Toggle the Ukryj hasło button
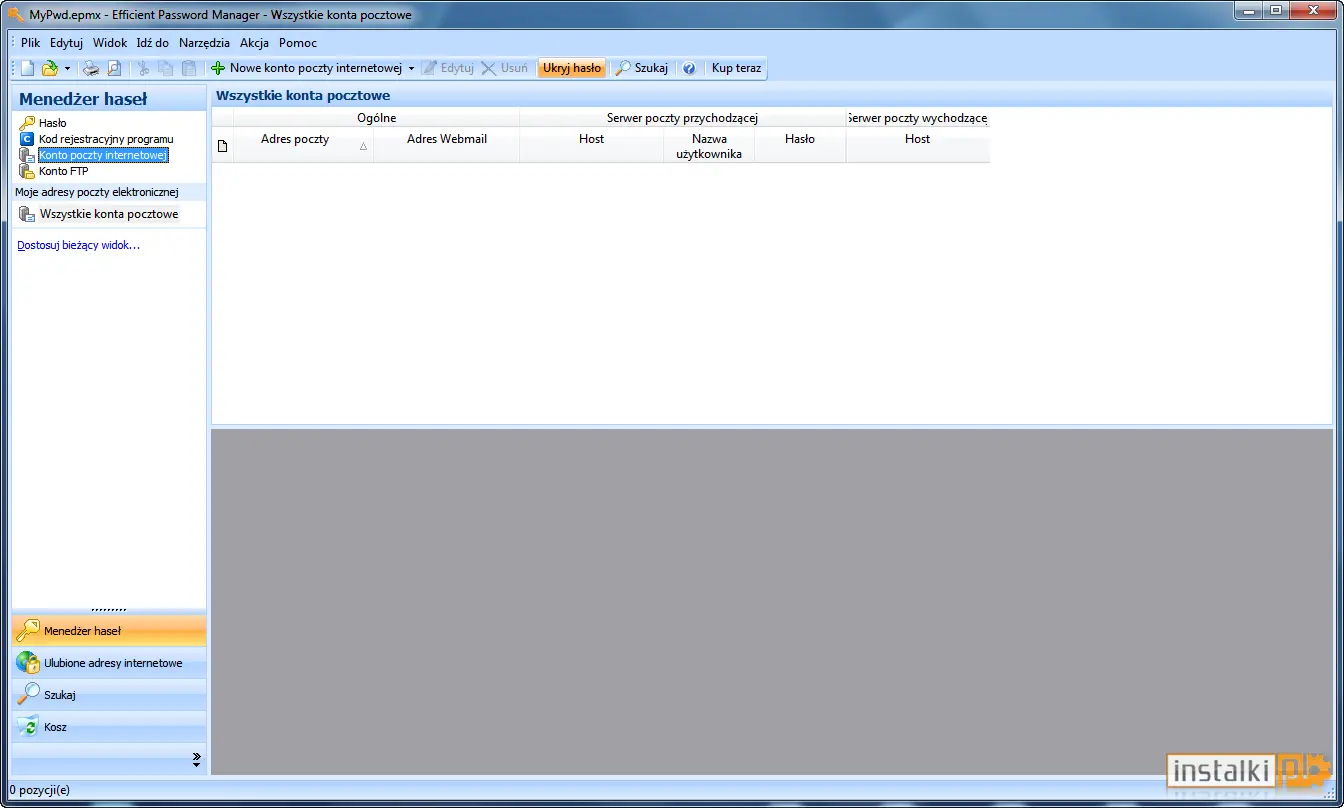The height and width of the screenshot is (808, 1344). [572, 68]
